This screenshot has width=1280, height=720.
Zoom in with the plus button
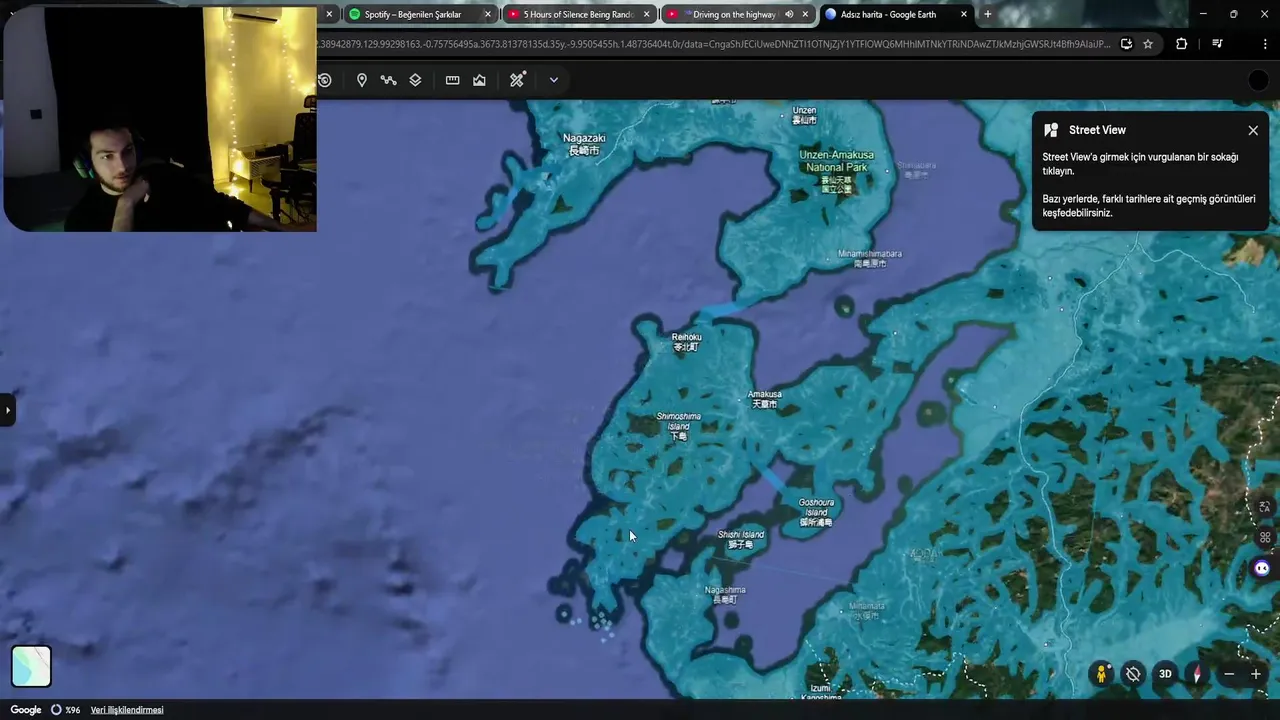tap(1256, 674)
